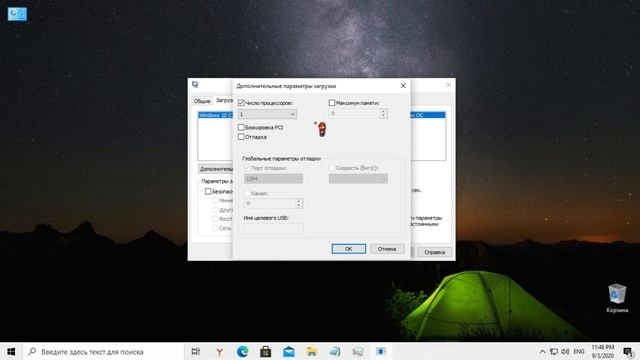Click the active system configuration taskbar icon
The width and height of the screenshot is (640, 360).
pos(381,351)
